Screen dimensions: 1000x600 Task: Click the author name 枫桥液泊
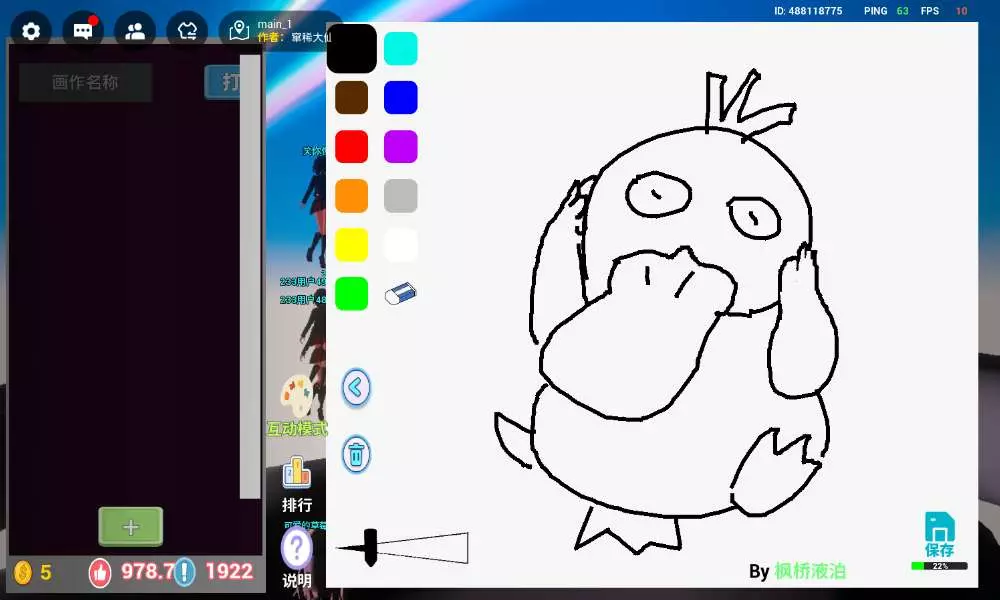[810, 571]
